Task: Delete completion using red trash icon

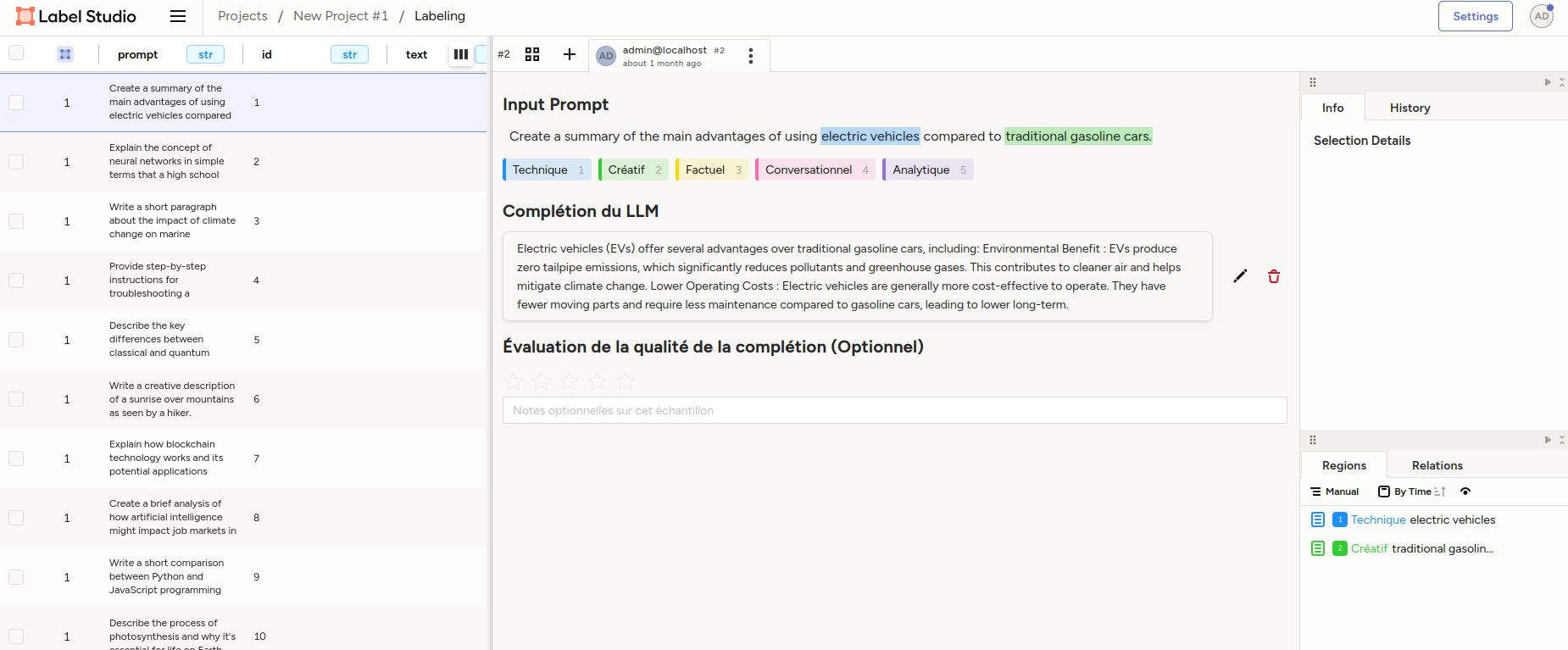Action: tap(1273, 276)
